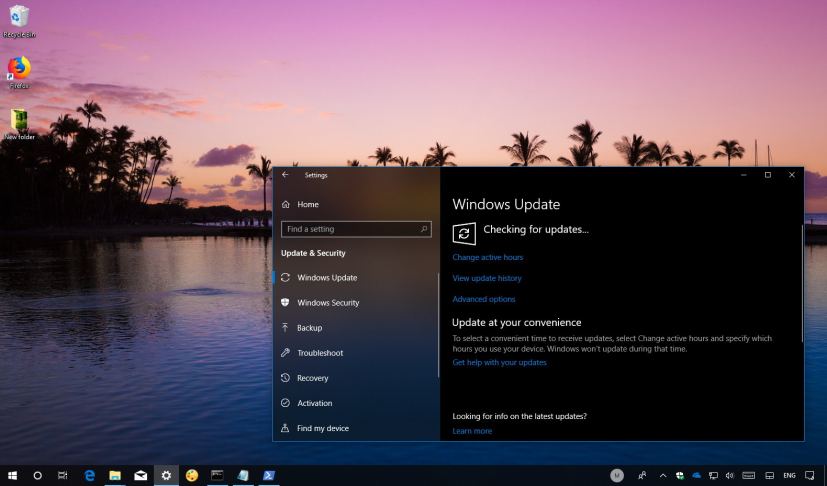
Task: Click the ENG language indicator
Action: pyautogui.click(x=789, y=475)
